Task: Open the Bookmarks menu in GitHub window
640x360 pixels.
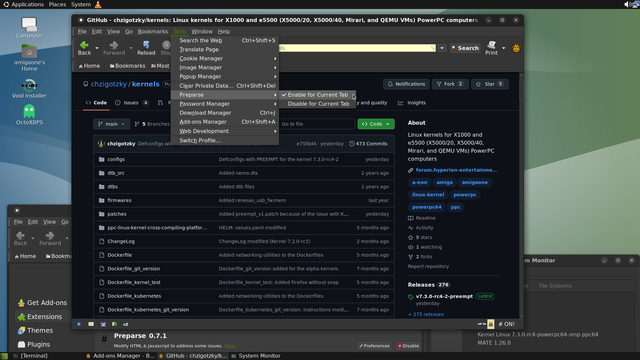Action: pyautogui.click(x=153, y=31)
